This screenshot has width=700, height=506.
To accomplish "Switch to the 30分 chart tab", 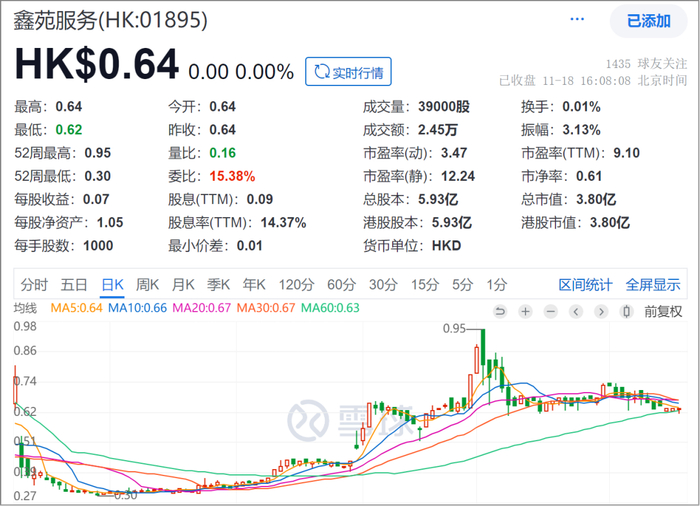I will [x=383, y=284].
